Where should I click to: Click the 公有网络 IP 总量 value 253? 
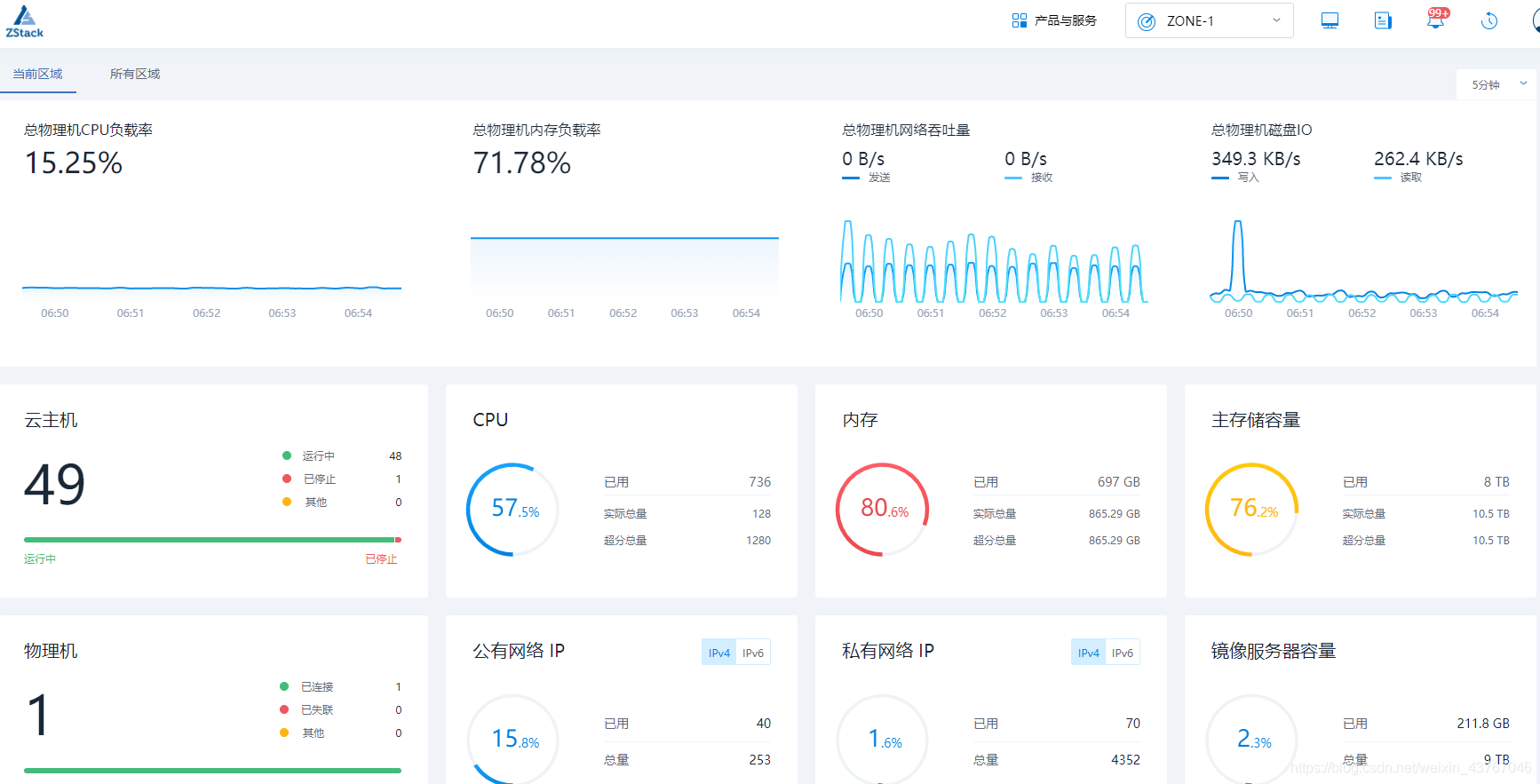click(x=760, y=760)
